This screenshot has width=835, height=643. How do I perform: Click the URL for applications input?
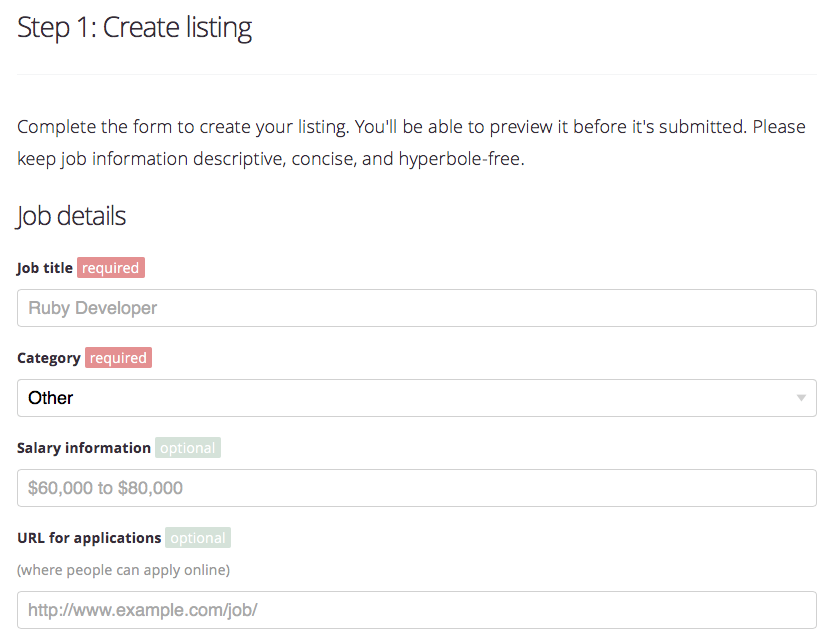click(416, 610)
